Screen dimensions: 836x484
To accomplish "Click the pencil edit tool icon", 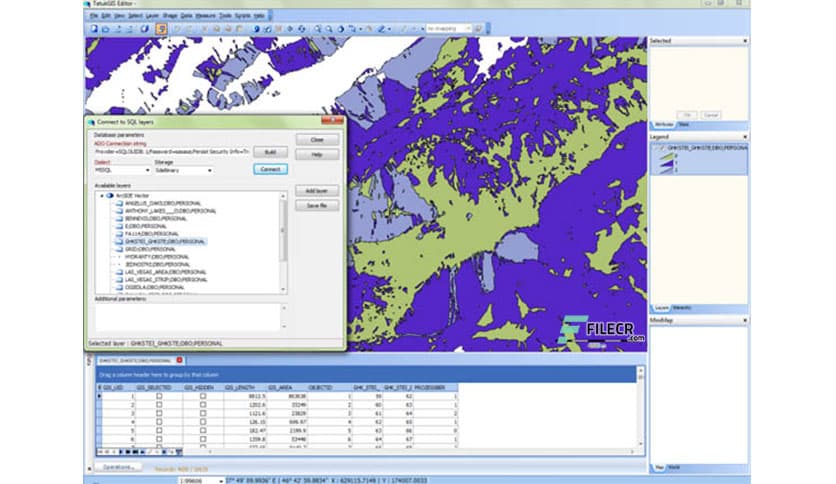I will tap(381, 29).
